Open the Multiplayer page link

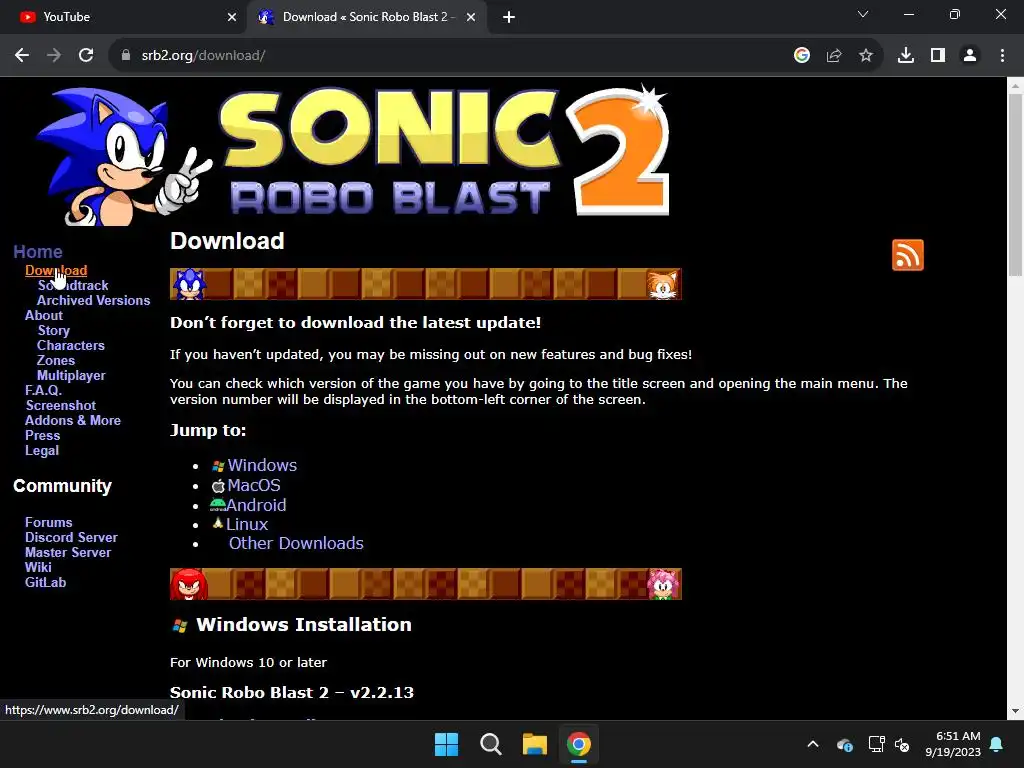(71, 376)
